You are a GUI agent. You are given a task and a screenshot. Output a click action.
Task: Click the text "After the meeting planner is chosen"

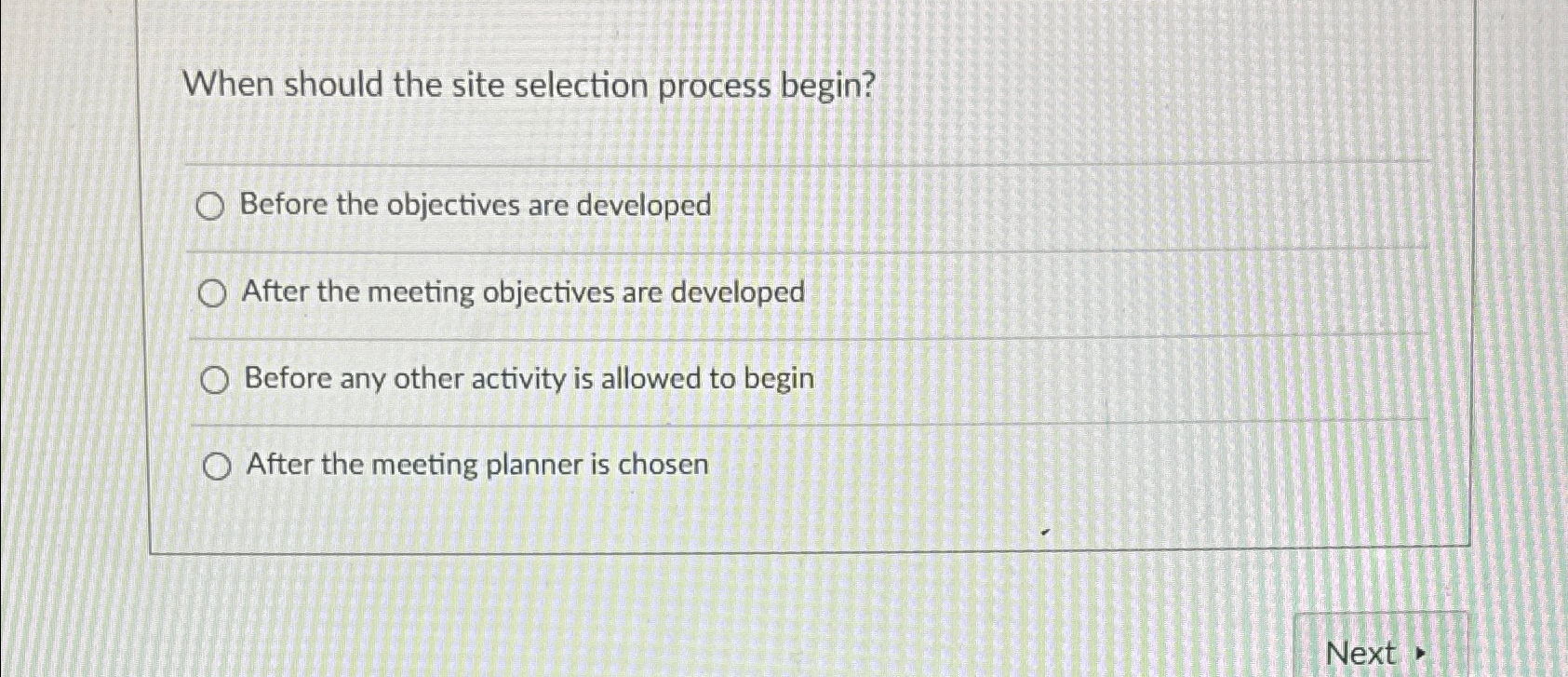click(475, 463)
